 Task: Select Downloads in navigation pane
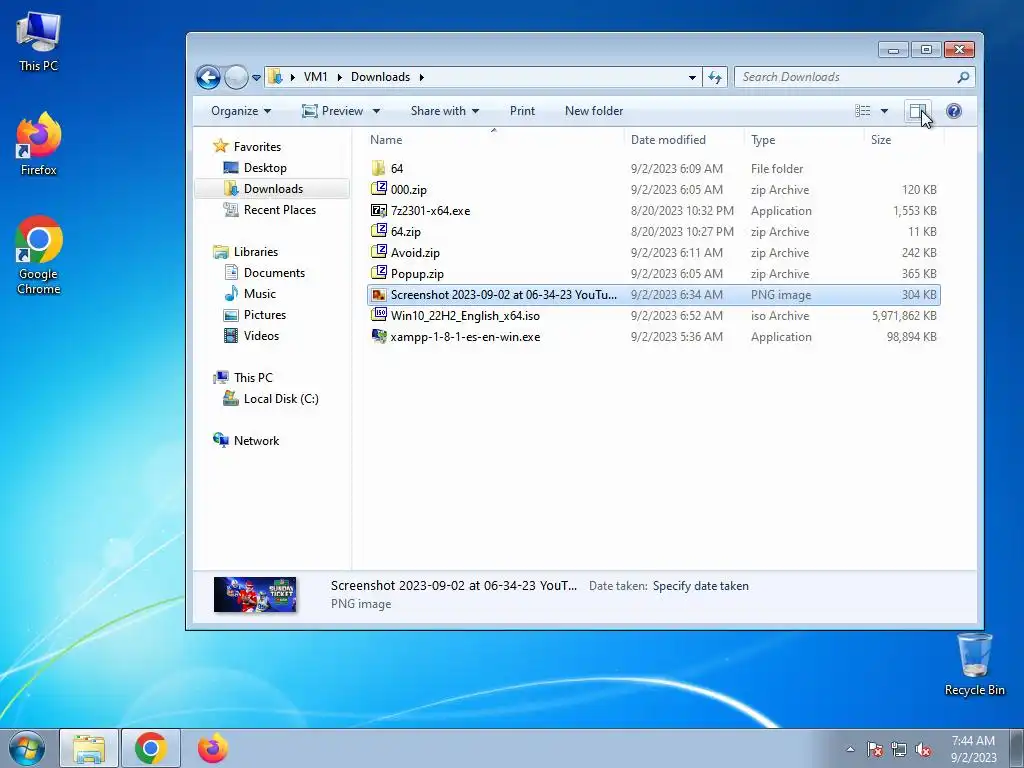pyautogui.click(x=273, y=189)
